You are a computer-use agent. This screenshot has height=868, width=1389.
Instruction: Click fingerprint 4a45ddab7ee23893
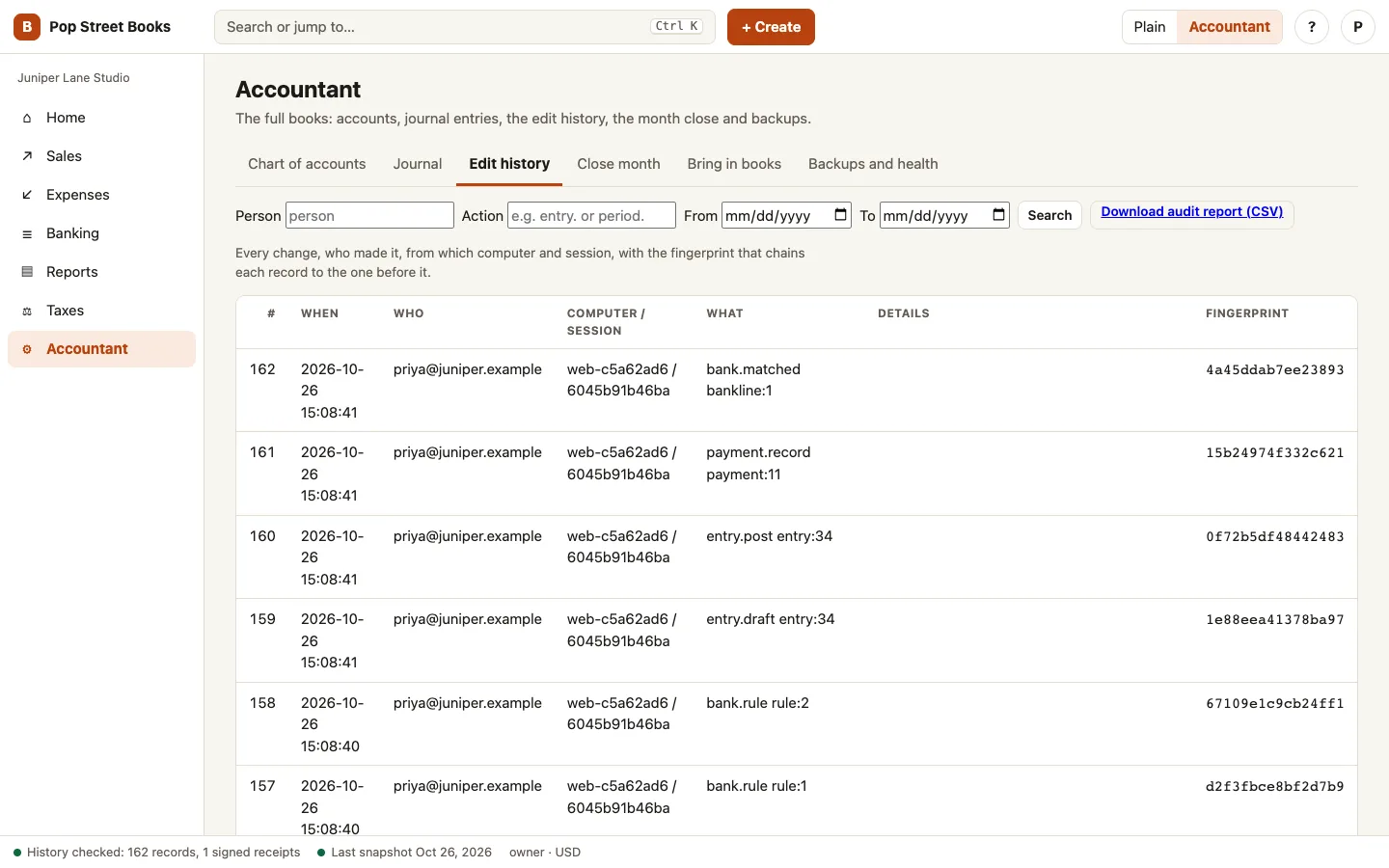coord(1274,369)
